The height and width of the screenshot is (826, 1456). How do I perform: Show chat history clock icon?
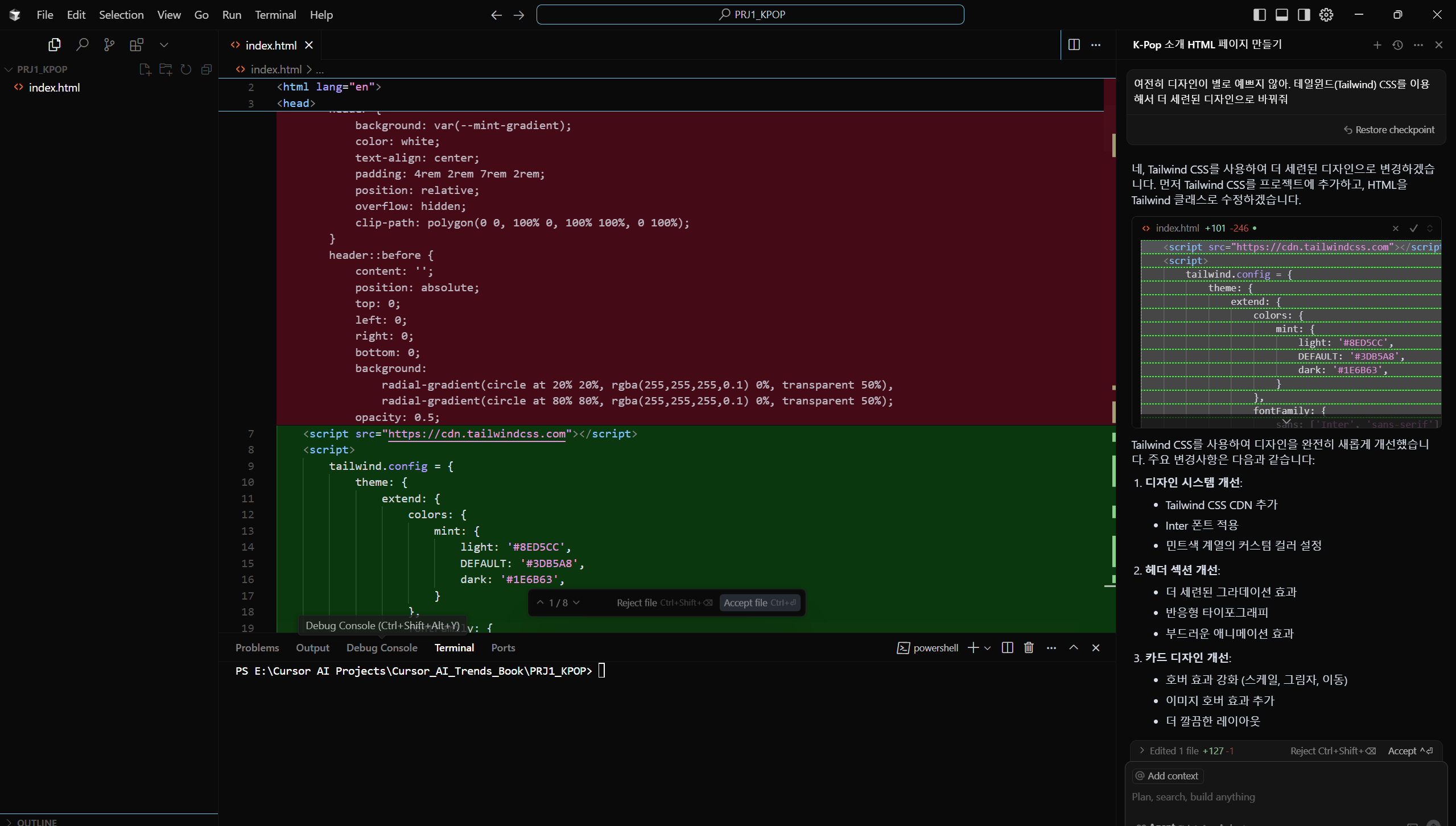(1398, 45)
